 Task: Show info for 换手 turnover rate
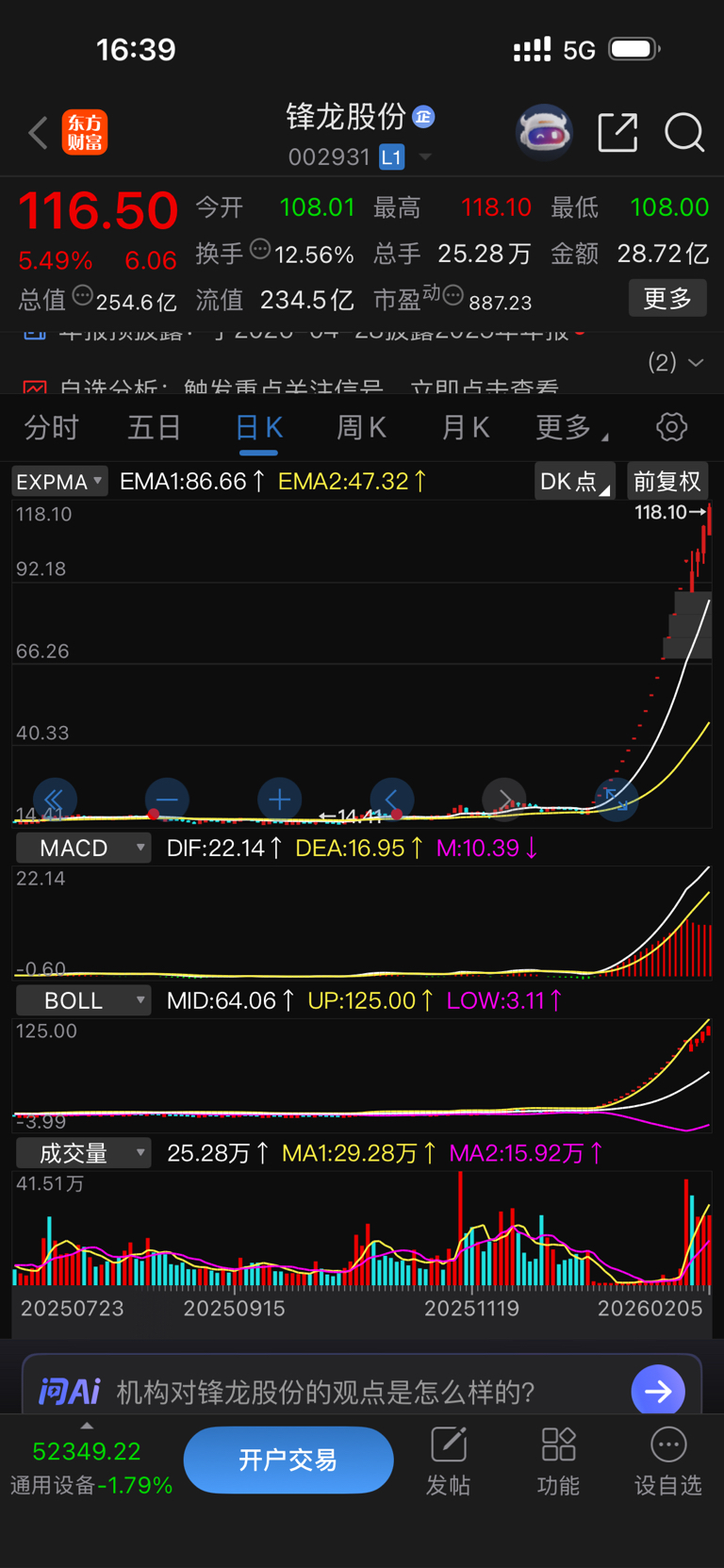tap(260, 250)
